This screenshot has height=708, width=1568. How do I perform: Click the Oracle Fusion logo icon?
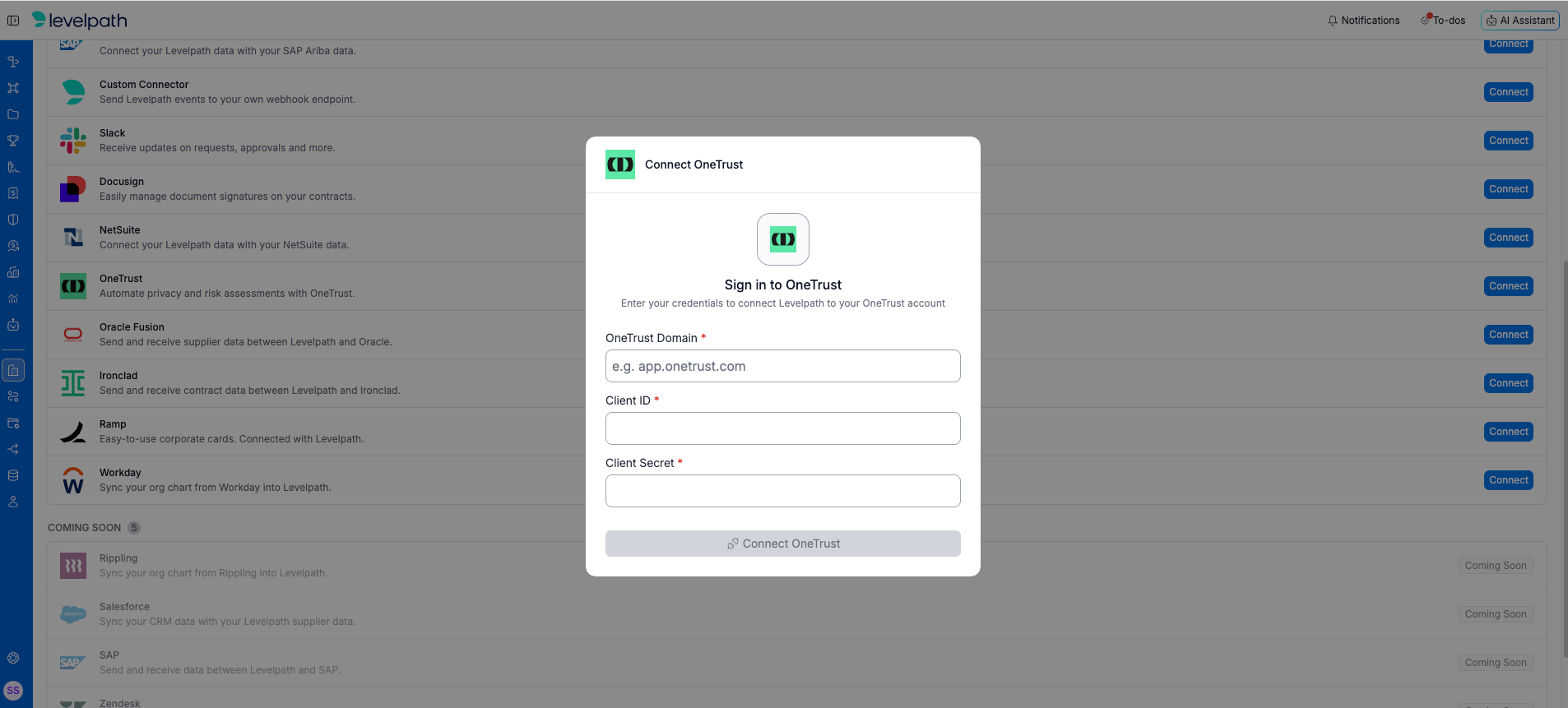pyautogui.click(x=73, y=335)
